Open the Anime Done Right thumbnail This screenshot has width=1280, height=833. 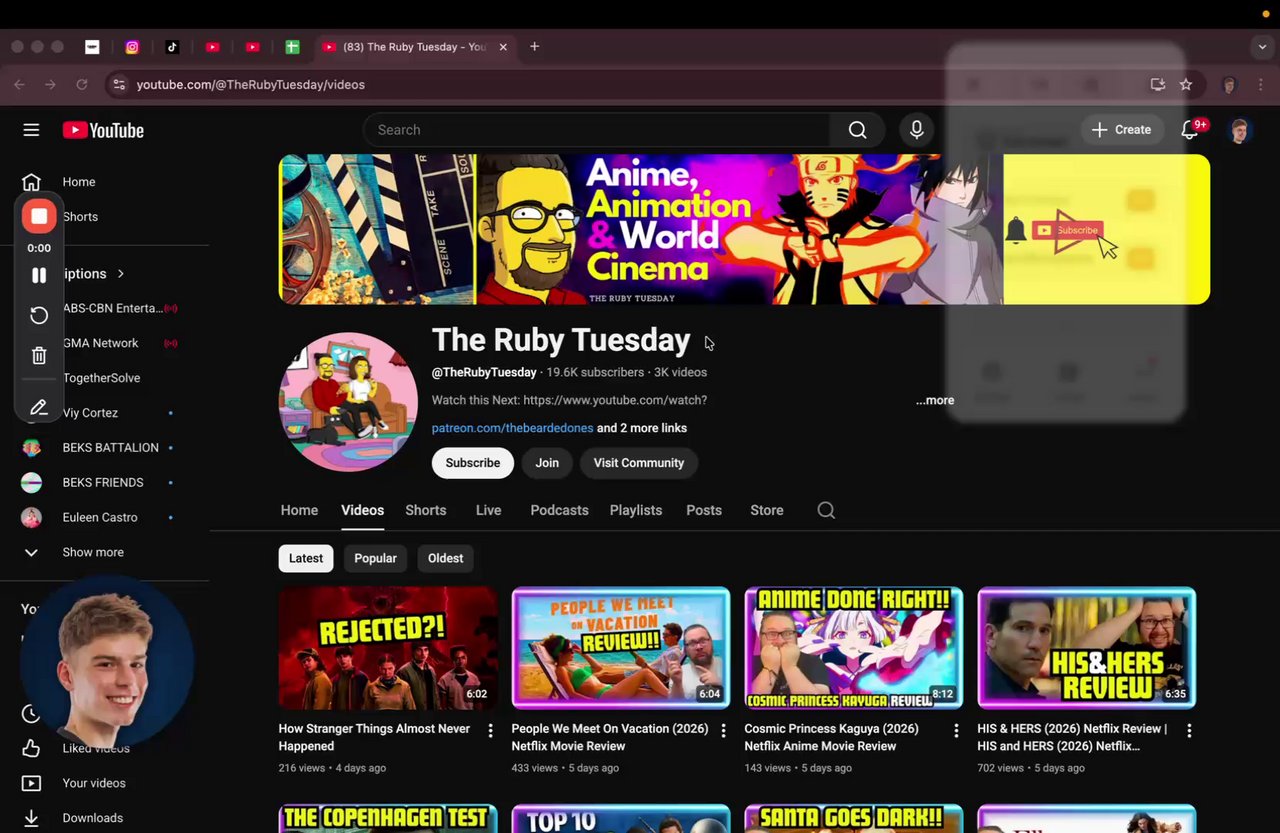[x=853, y=648]
